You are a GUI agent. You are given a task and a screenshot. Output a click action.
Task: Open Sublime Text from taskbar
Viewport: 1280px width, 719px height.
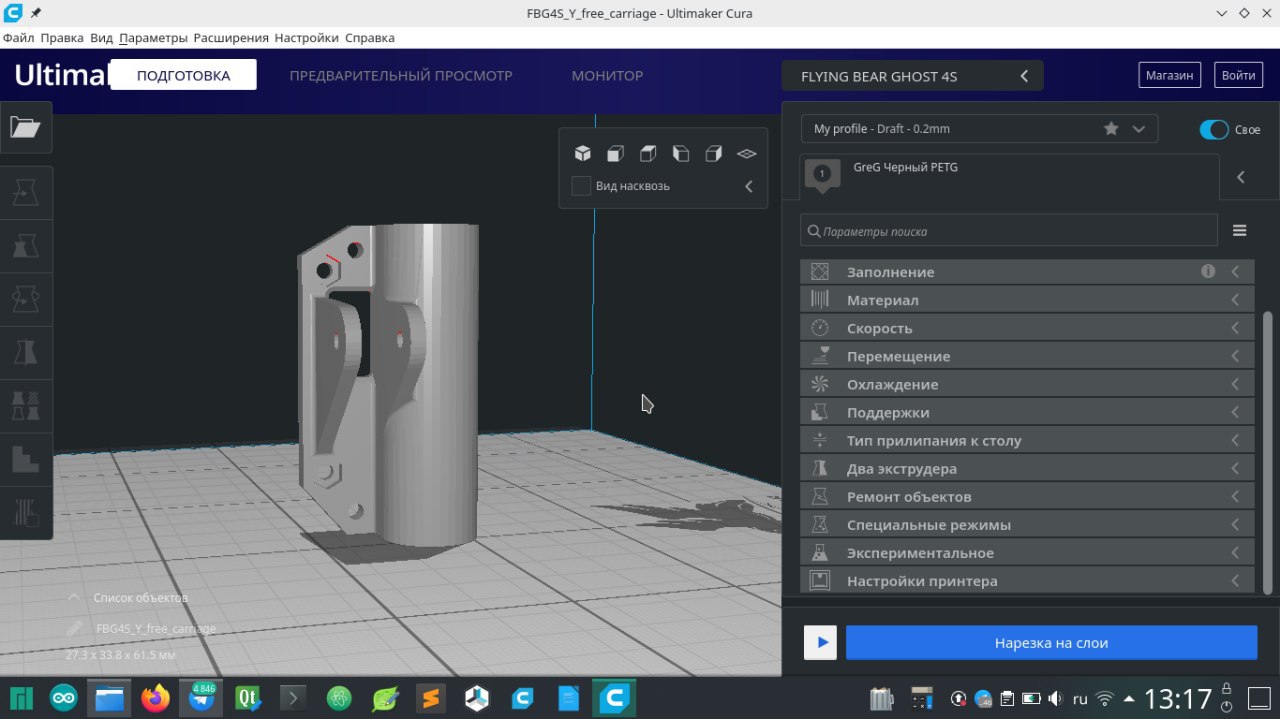pos(431,698)
